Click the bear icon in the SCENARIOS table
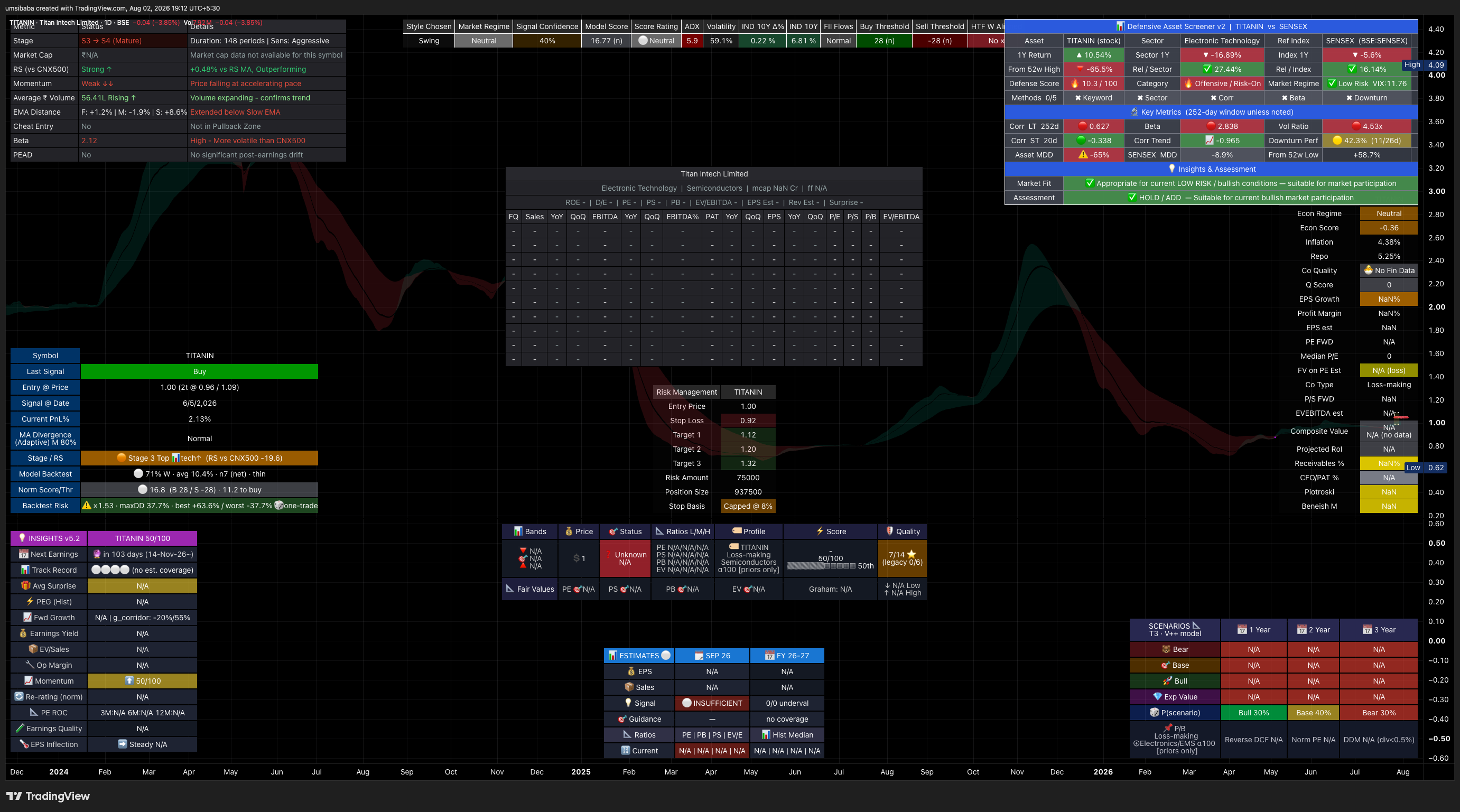The image size is (1460, 812). click(1166, 649)
